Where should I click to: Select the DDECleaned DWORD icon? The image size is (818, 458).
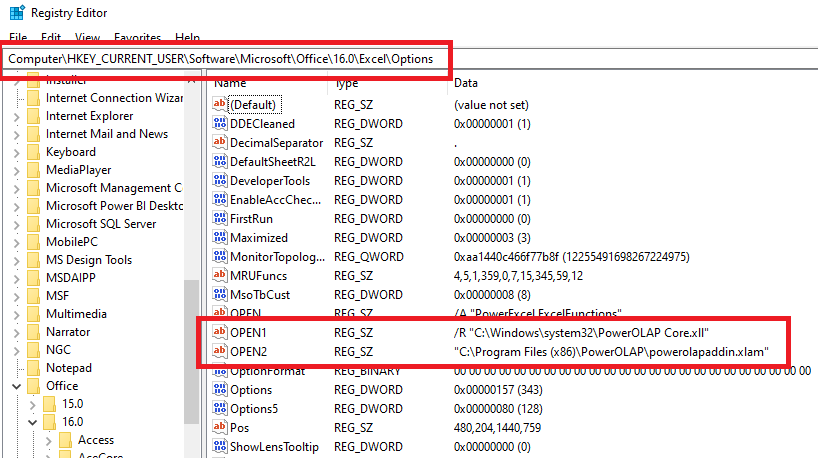[220, 123]
